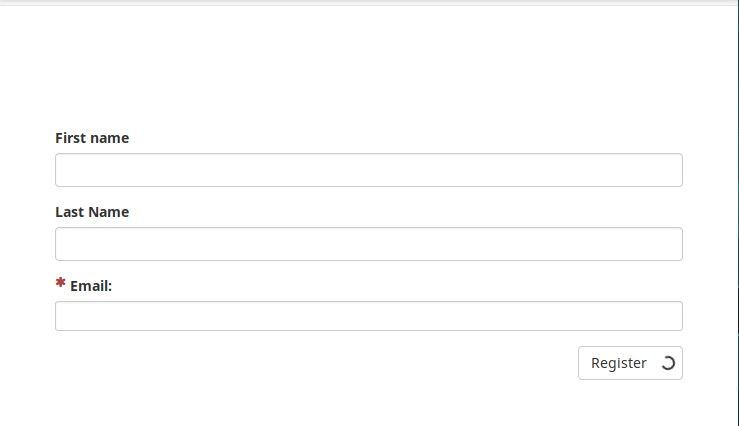Image resolution: width=739 pixels, height=426 pixels.
Task: Activate the text field under "First name"
Action: pos(368,170)
